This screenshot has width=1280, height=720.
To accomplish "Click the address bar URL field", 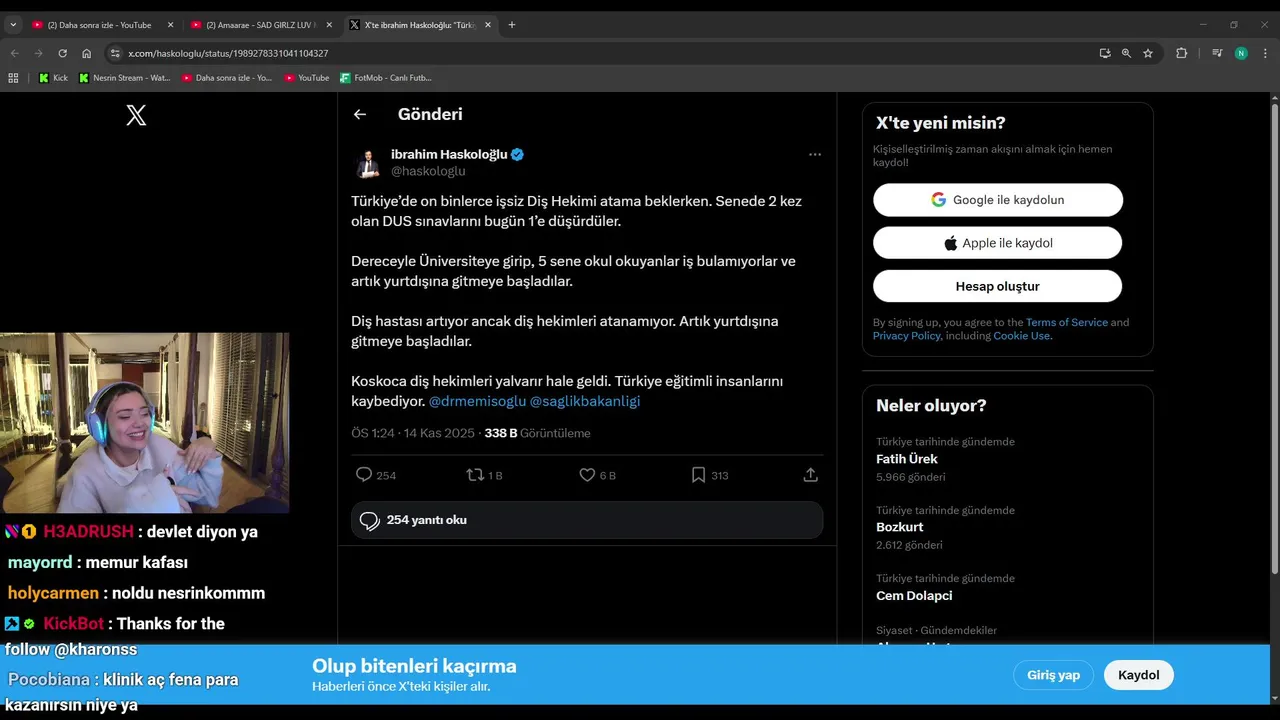I will tap(600, 53).
